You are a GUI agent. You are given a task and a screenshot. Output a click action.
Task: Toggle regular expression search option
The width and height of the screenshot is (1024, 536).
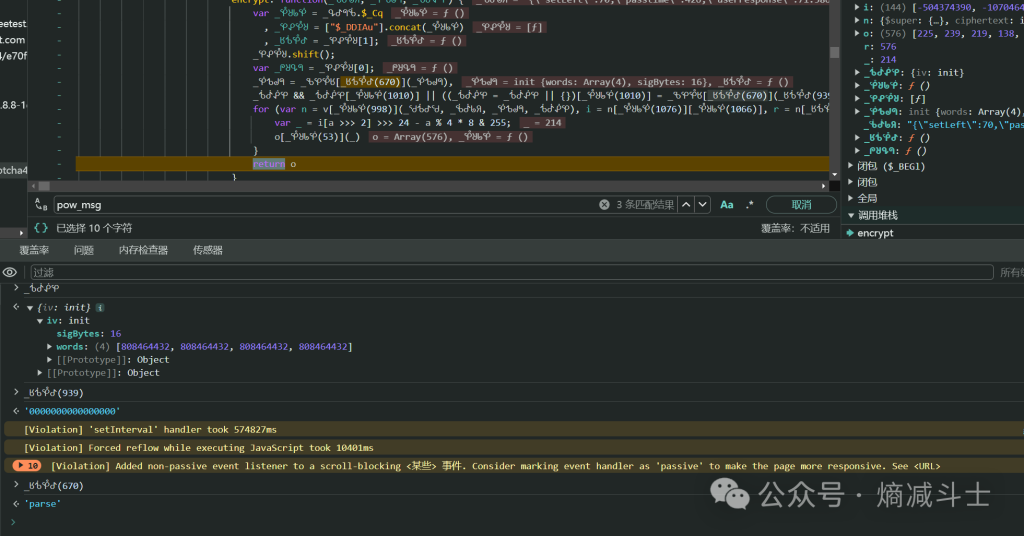pos(750,205)
